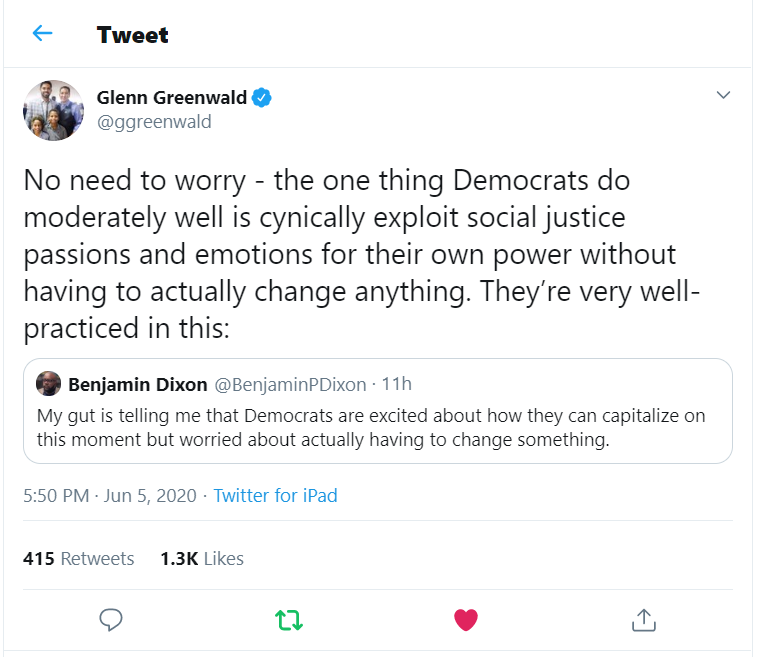The width and height of the screenshot is (761, 657).
Task: Open Benjamin Dixon's quoted profile name
Action: pos(137,384)
